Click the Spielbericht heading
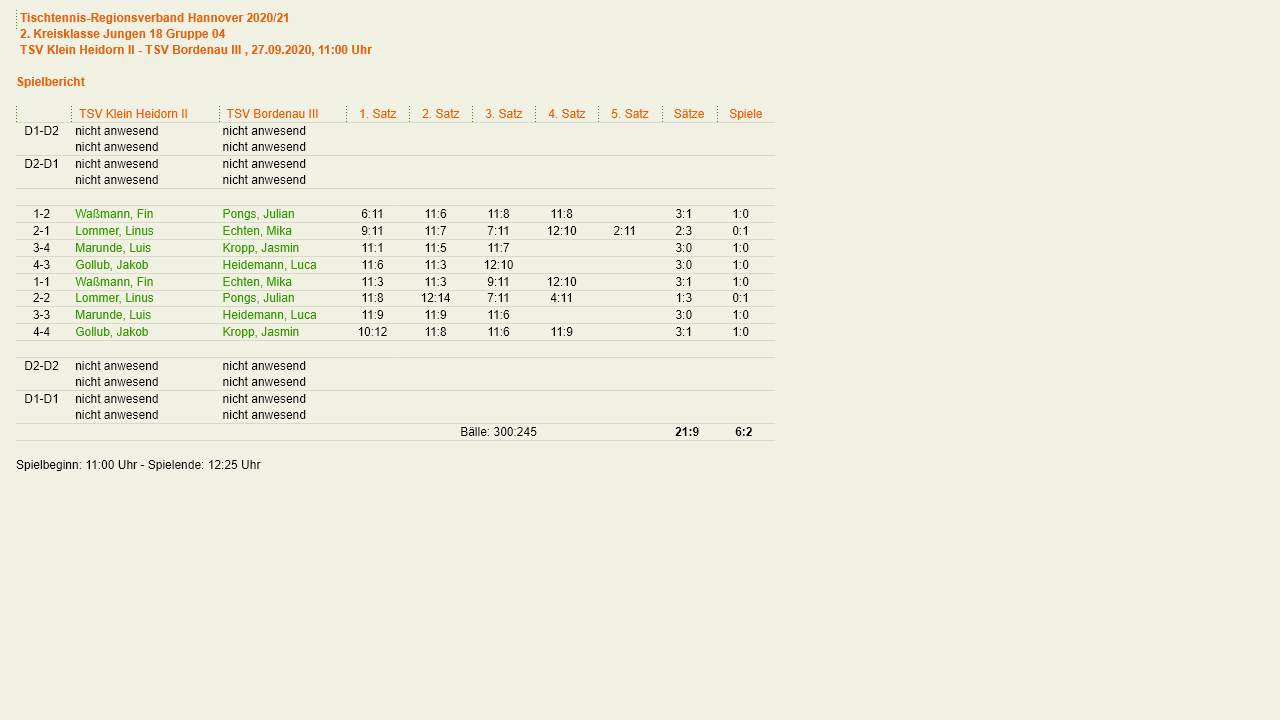 (51, 82)
